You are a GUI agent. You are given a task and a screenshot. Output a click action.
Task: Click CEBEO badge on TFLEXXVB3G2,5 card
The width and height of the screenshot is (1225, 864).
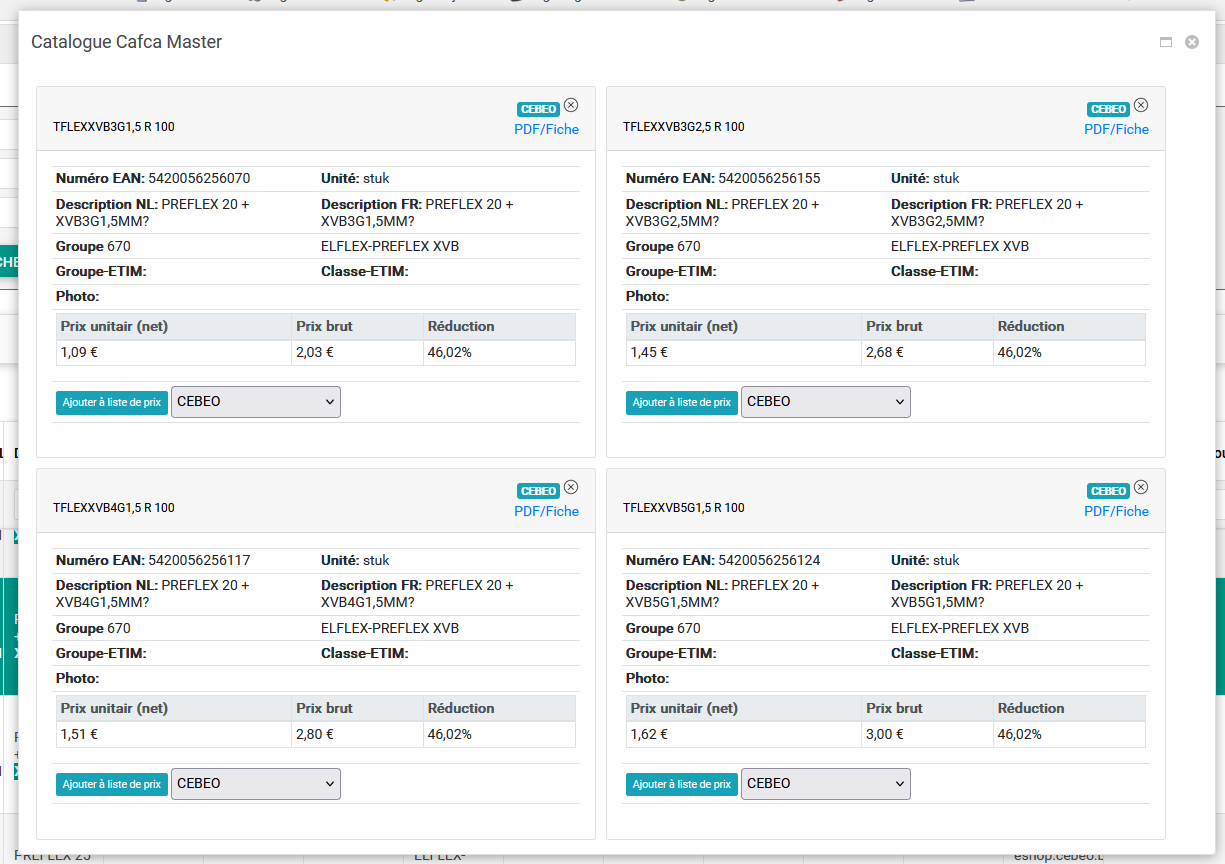pyautogui.click(x=1108, y=109)
